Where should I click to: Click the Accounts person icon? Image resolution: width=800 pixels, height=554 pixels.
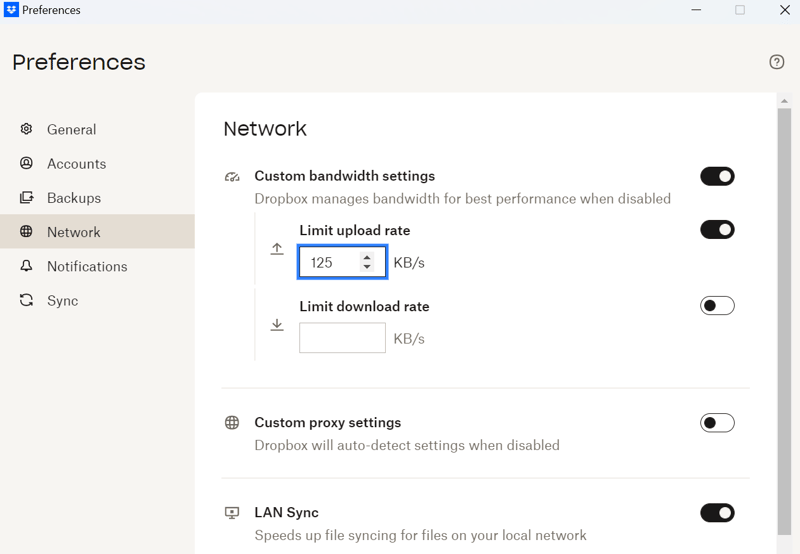click(26, 163)
